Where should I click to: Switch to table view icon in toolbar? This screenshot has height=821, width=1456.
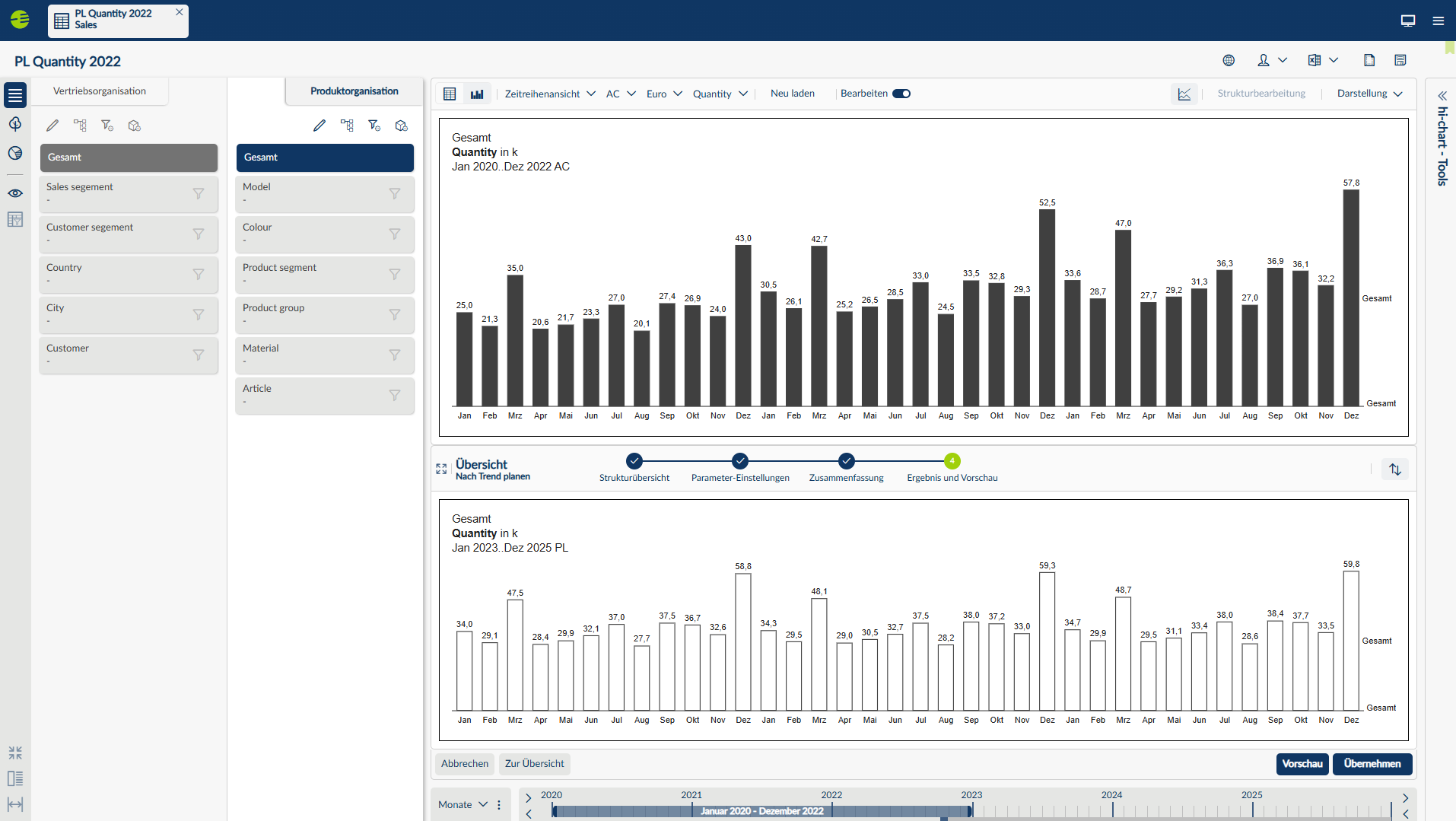tap(450, 94)
